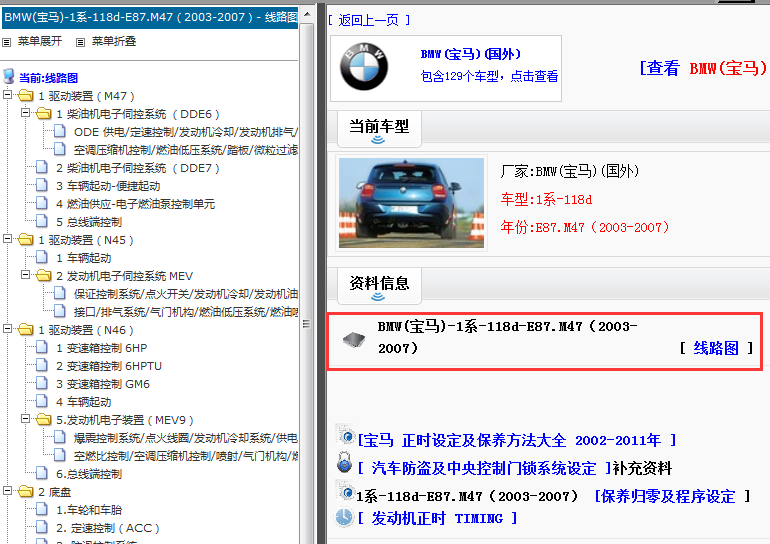The width and height of the screenshot is (770, 544).
Task: Open 3 变速箱控制 GM6 item
Action: [103, 384]
